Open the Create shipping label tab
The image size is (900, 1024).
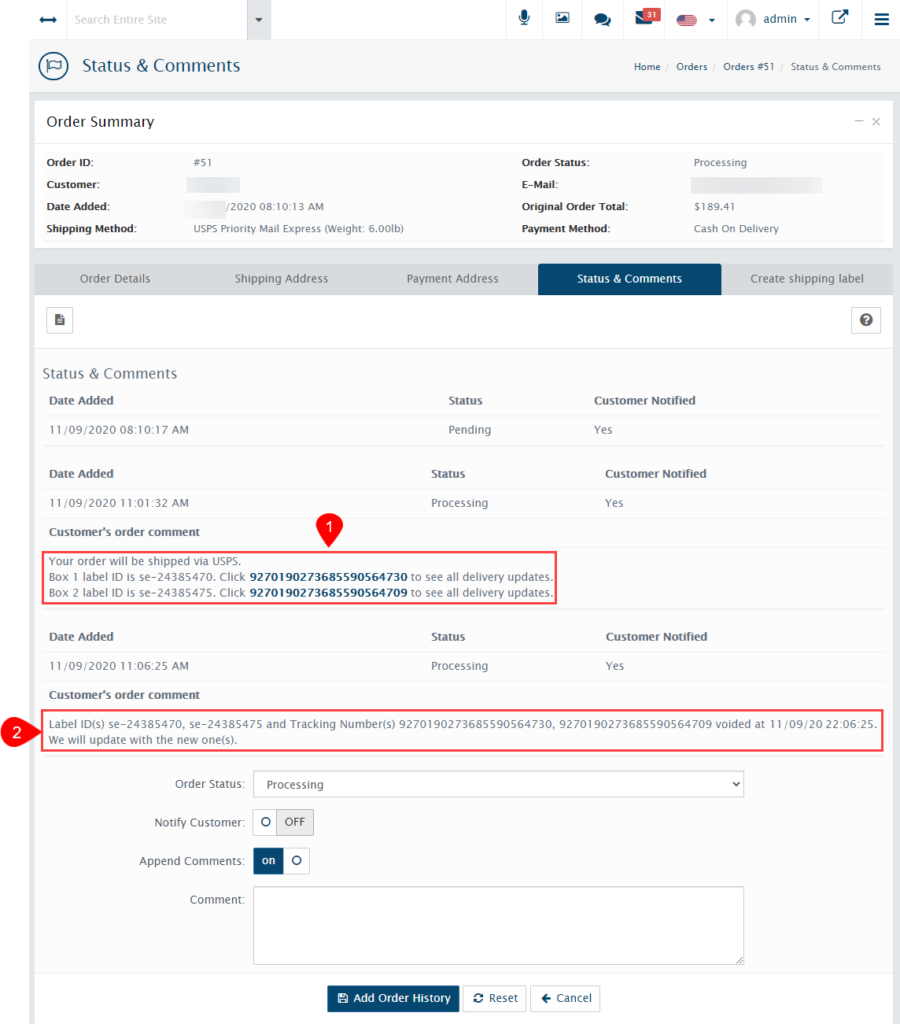(x=807, y=279)
